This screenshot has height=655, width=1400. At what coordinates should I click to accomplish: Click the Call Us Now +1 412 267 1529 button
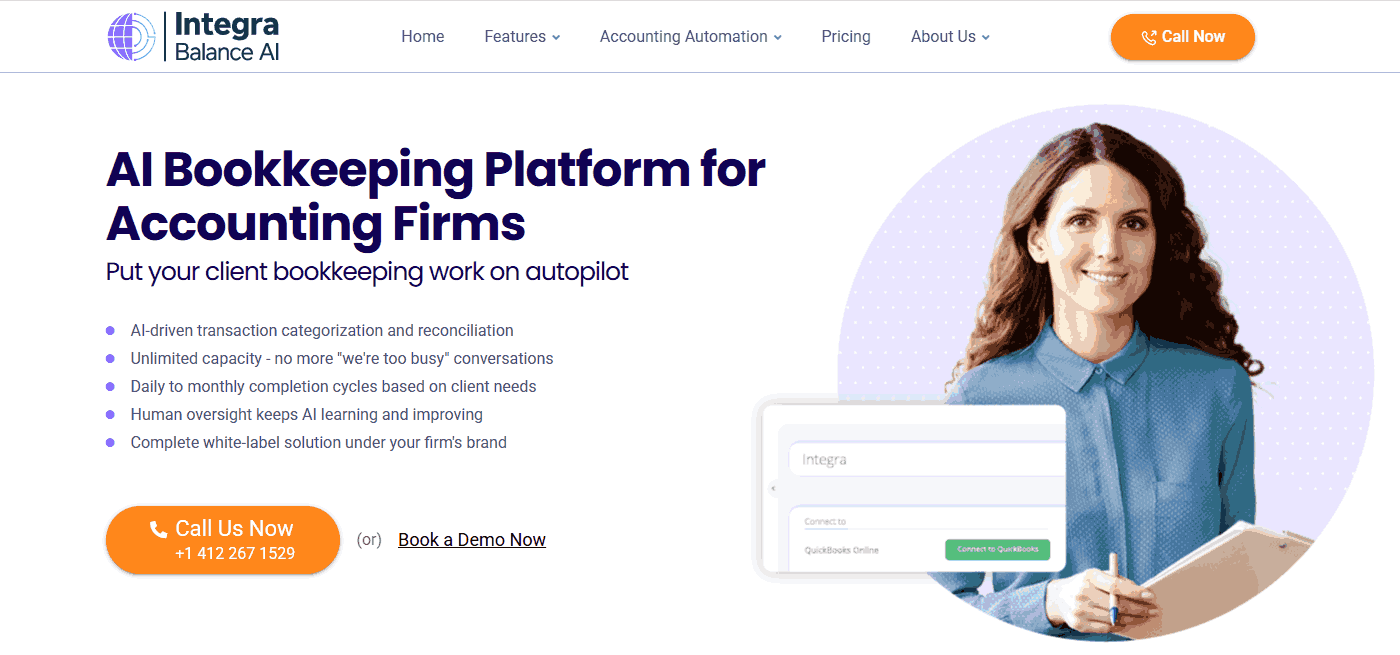(x=223, y=540)
